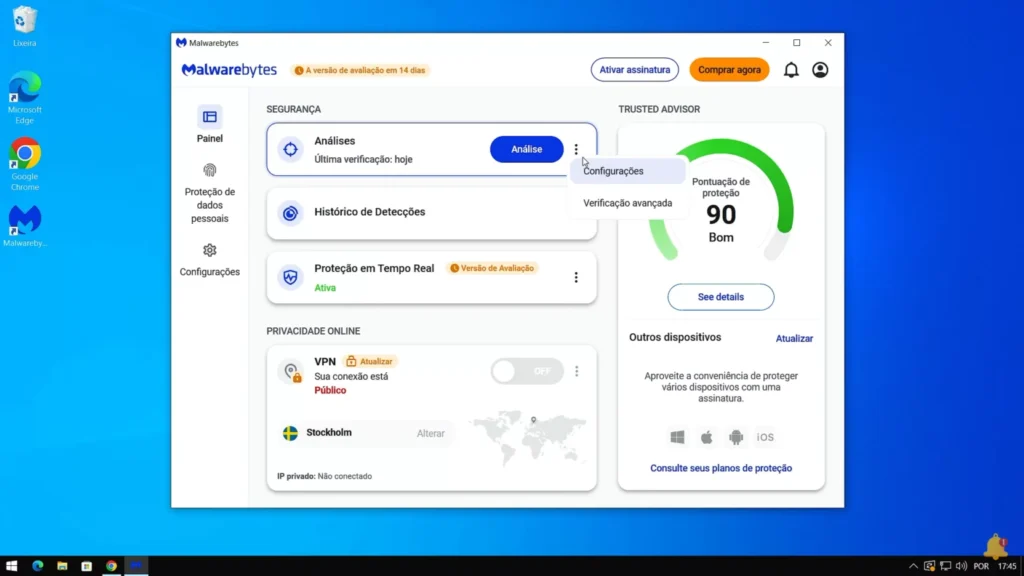Viewport: 1024px width, 576px height.
Task: Open three-dot menu on the VPN card
Action: [576, 371]
